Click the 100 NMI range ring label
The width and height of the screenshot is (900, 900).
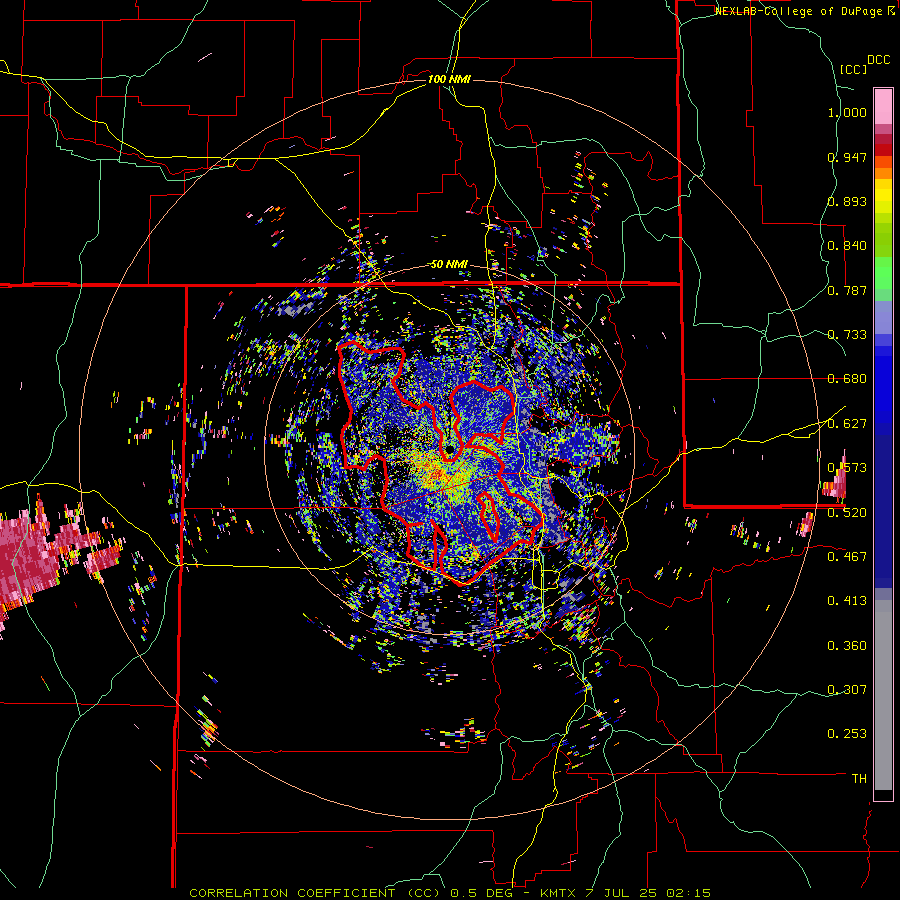pos(449,79)
